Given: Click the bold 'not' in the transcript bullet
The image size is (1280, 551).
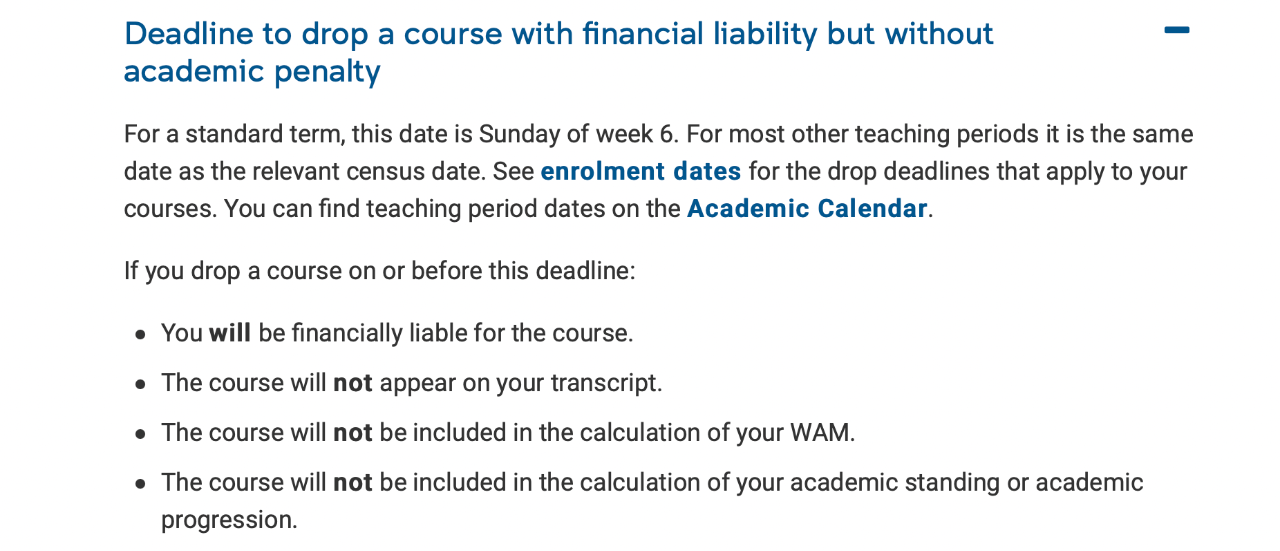Looking at the screenshot, I should [x=353, y=383].
